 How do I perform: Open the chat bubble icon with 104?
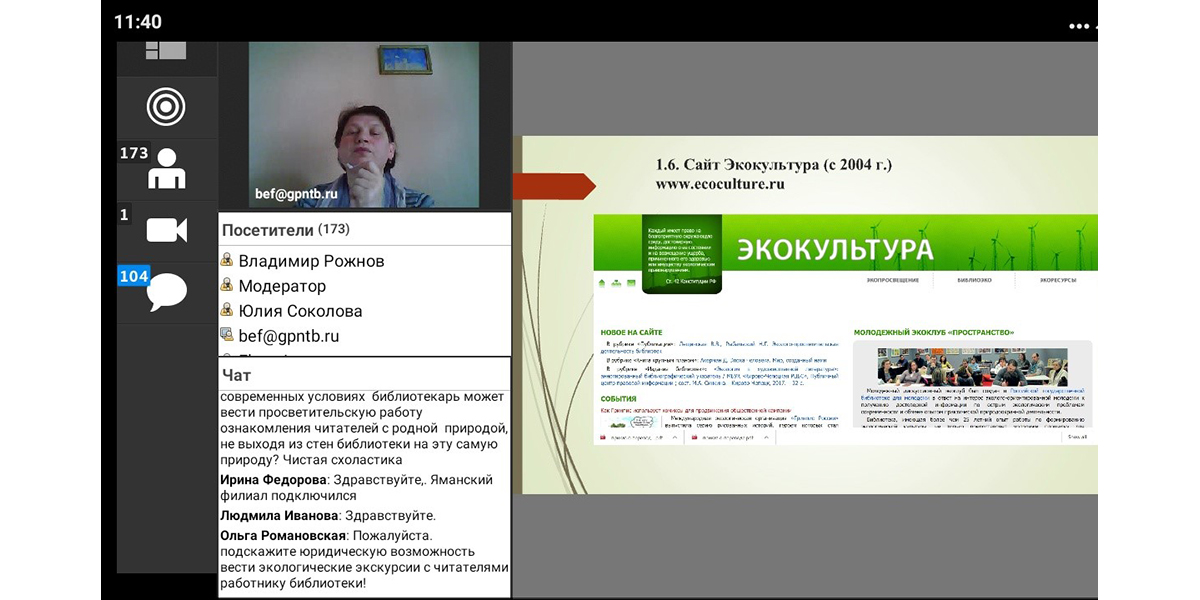point(166,291)
